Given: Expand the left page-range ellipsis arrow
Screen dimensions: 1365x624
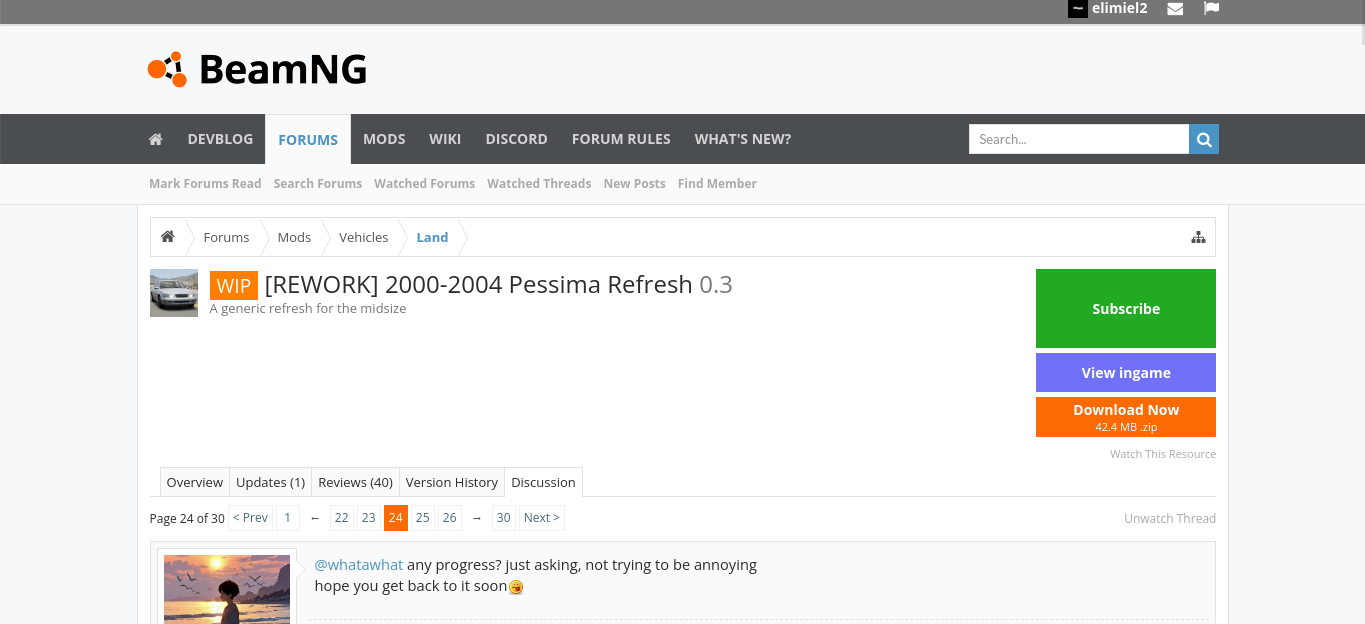Looking at the screenshot, I should tap(315, 518).
